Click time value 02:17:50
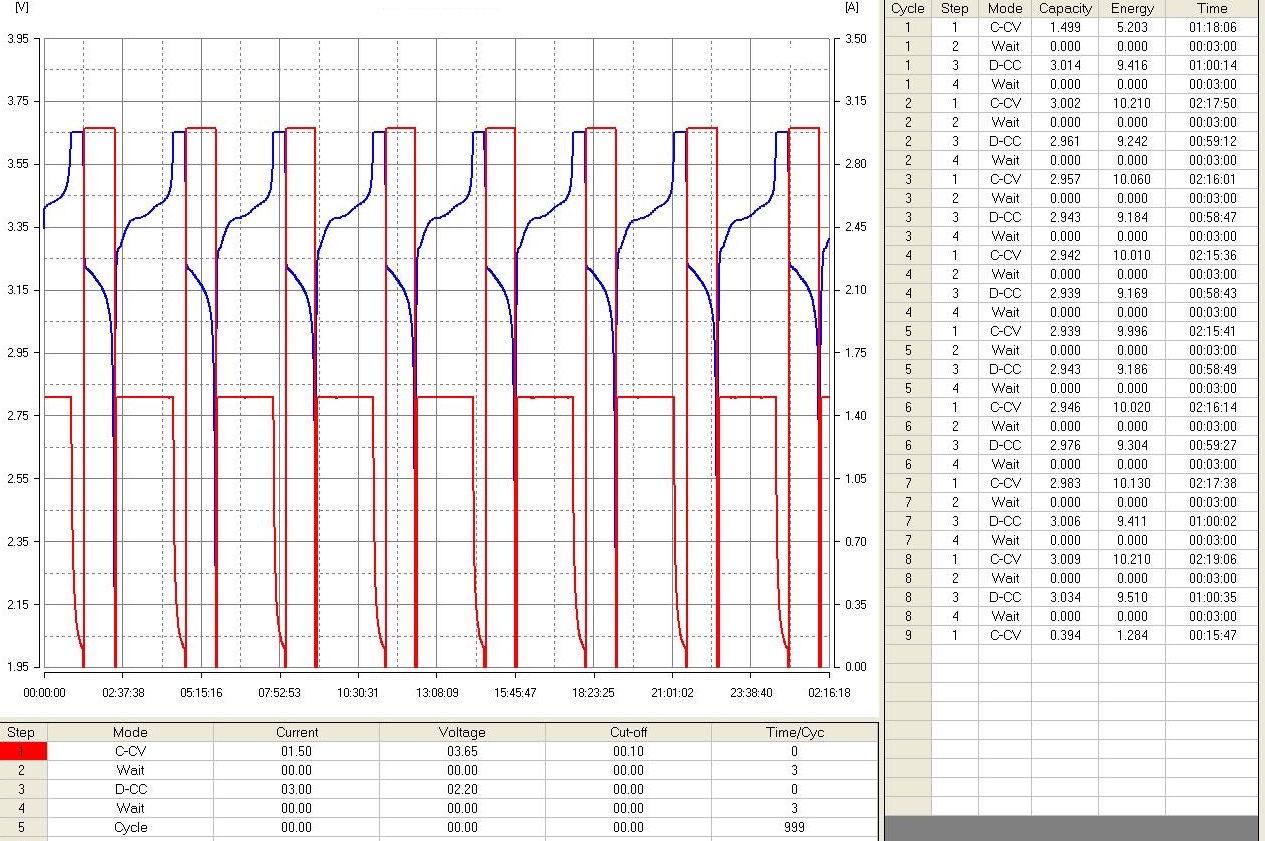This screenshot has width=1265, height=841. (1212, 103)
